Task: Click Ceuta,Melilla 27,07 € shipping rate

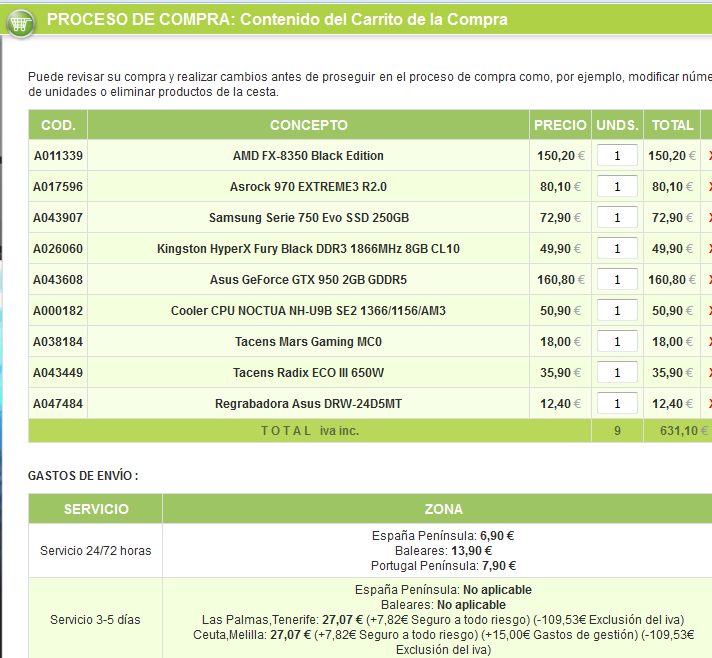Action: pos(443,642)
